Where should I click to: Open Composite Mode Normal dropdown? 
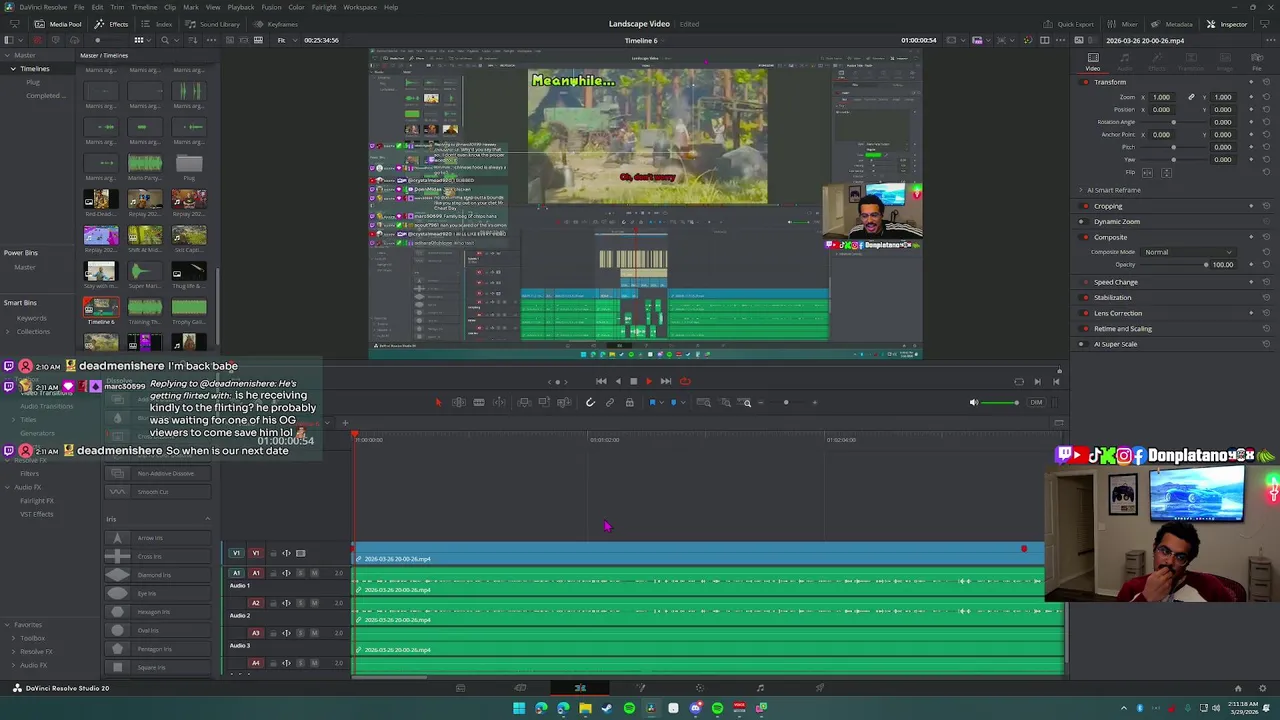tap(1190, 252)
